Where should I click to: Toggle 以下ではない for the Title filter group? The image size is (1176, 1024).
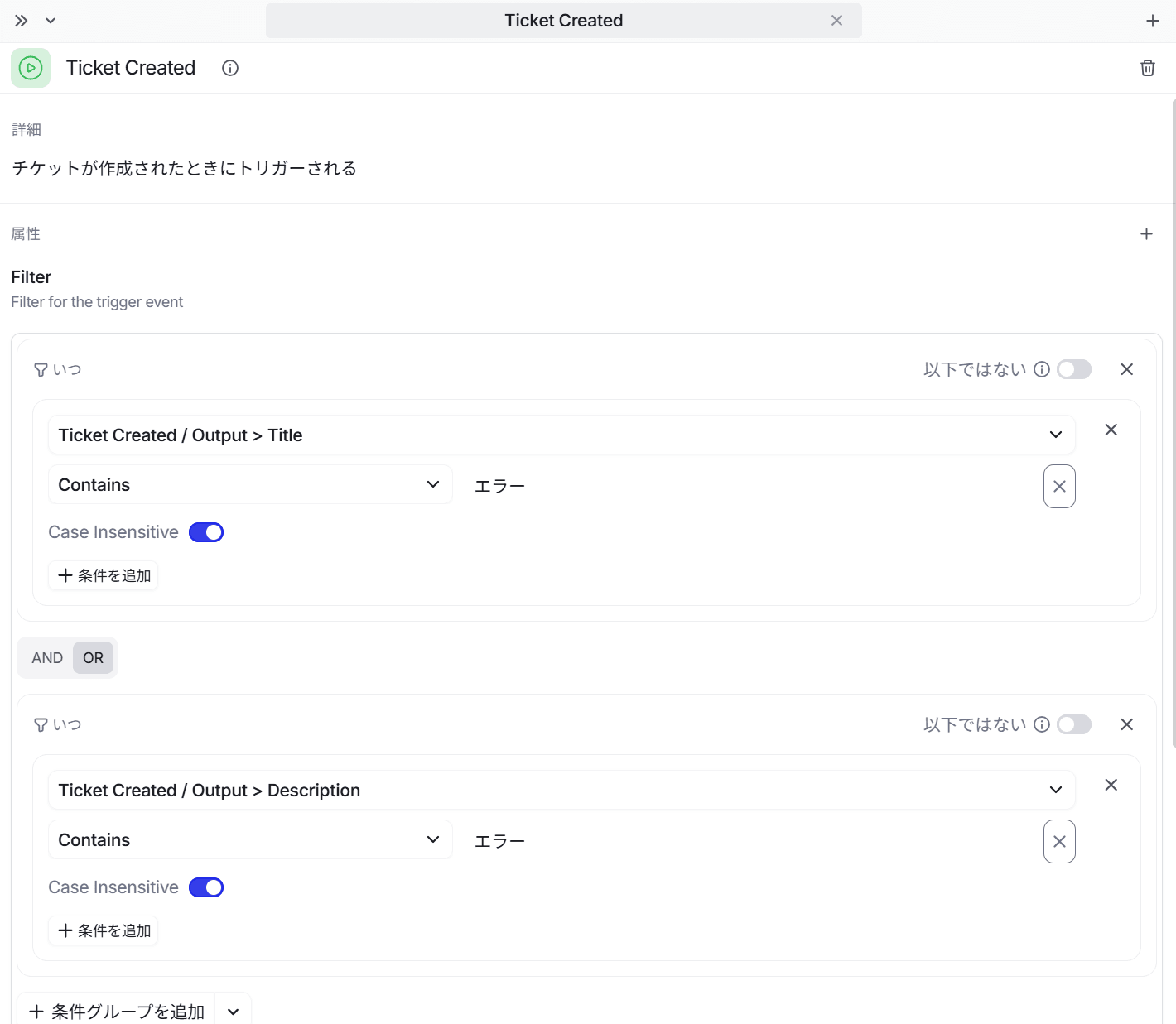click(x=1074, y=369)
